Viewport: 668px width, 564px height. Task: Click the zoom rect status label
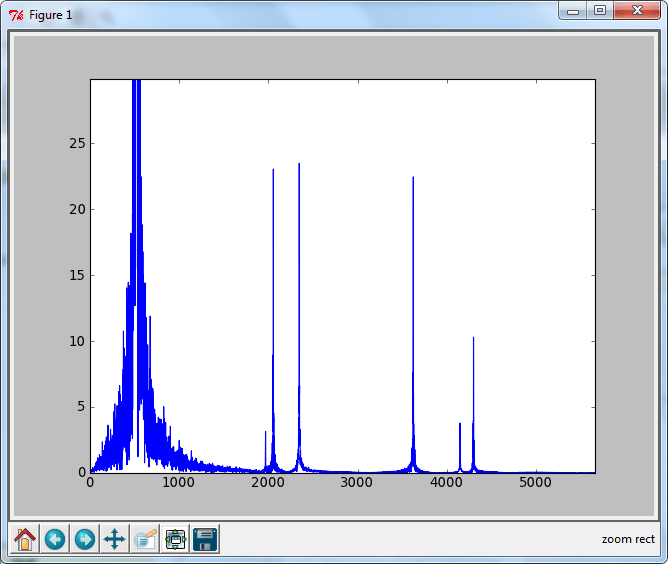628,539
